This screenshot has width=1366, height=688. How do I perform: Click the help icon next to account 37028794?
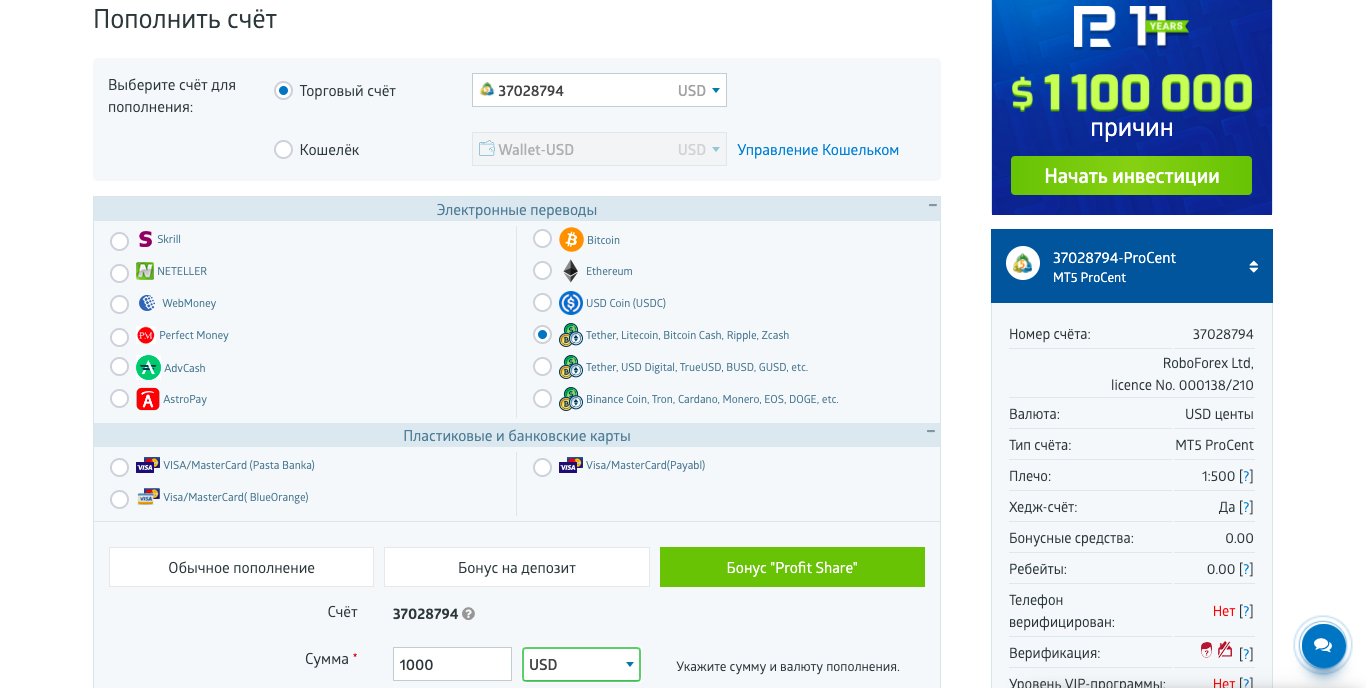click(468, 614)
